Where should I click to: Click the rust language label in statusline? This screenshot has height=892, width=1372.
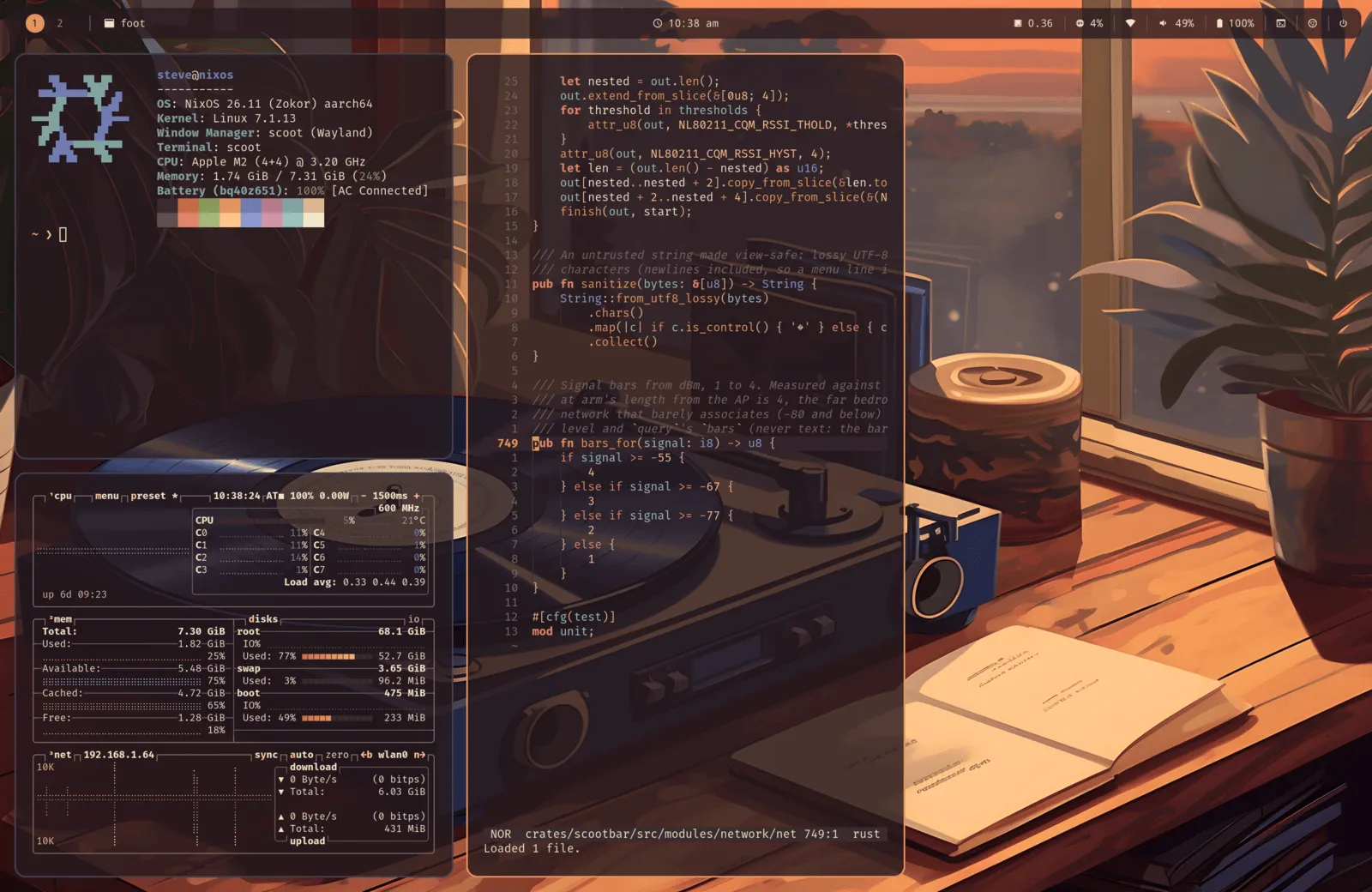(866, 834)
